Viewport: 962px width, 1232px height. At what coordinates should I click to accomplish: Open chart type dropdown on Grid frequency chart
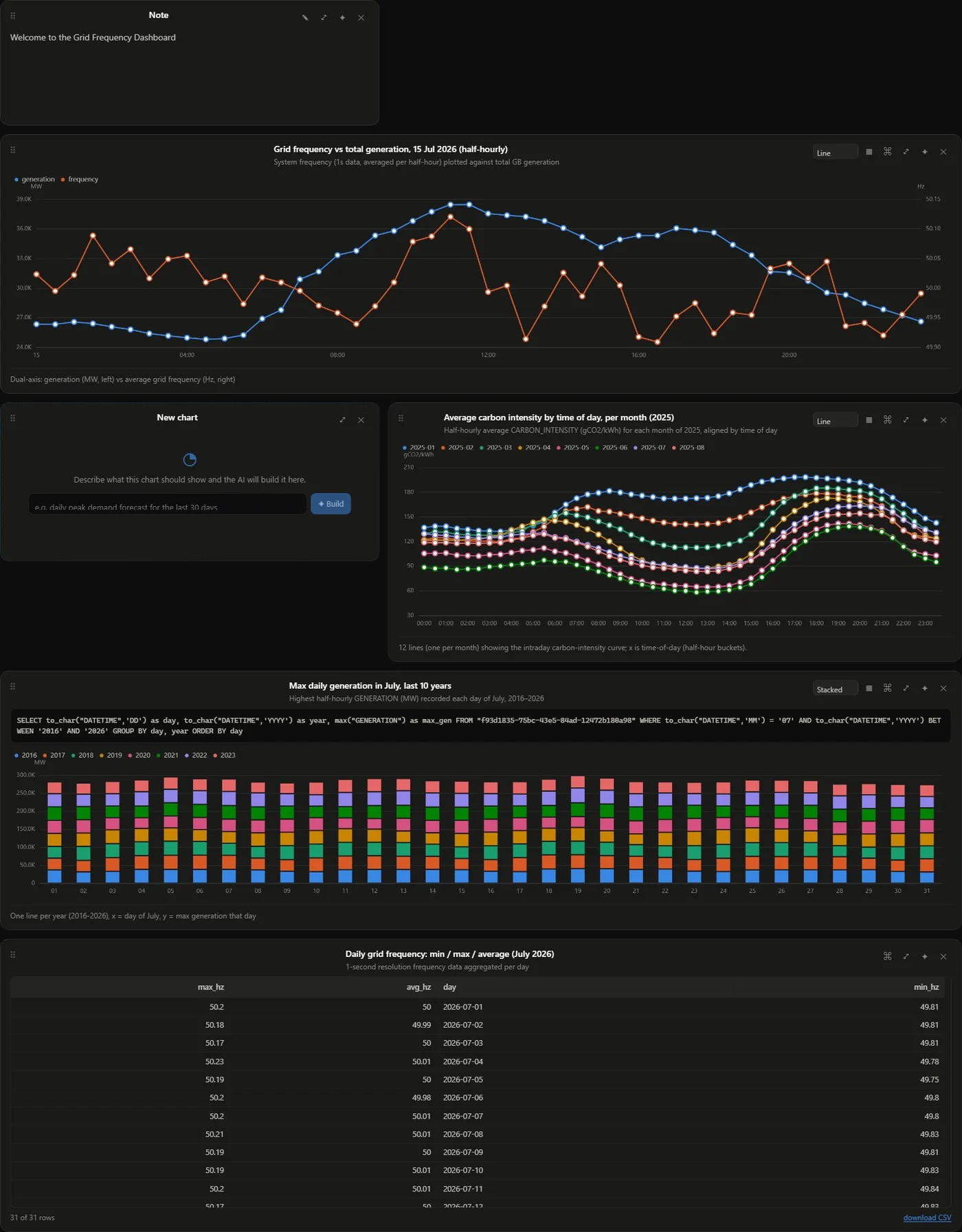click(x=835, y=152)
